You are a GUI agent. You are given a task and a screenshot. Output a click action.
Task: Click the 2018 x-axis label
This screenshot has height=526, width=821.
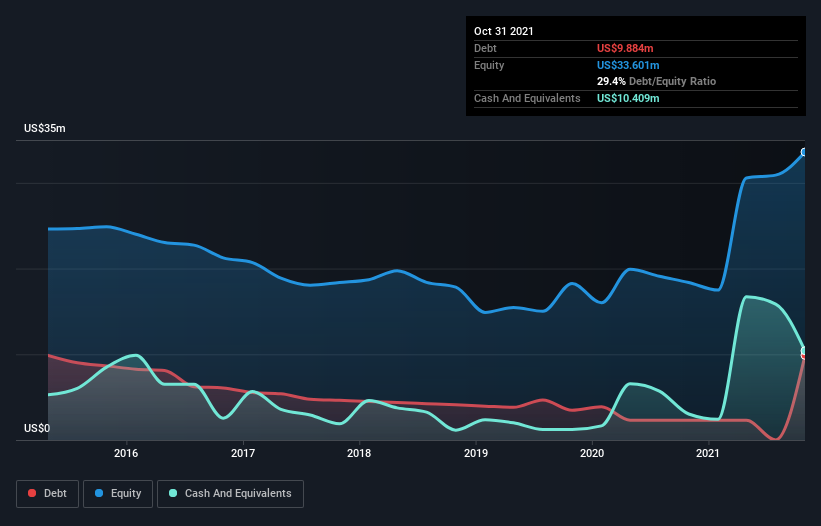pos(359,453)
